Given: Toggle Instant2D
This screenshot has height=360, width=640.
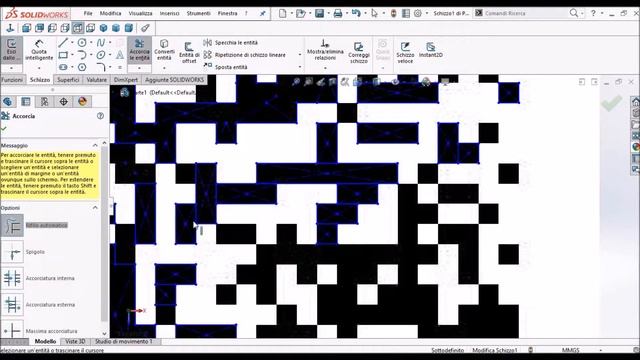Looking at the screenshot, I should click(x=431, y=50).
